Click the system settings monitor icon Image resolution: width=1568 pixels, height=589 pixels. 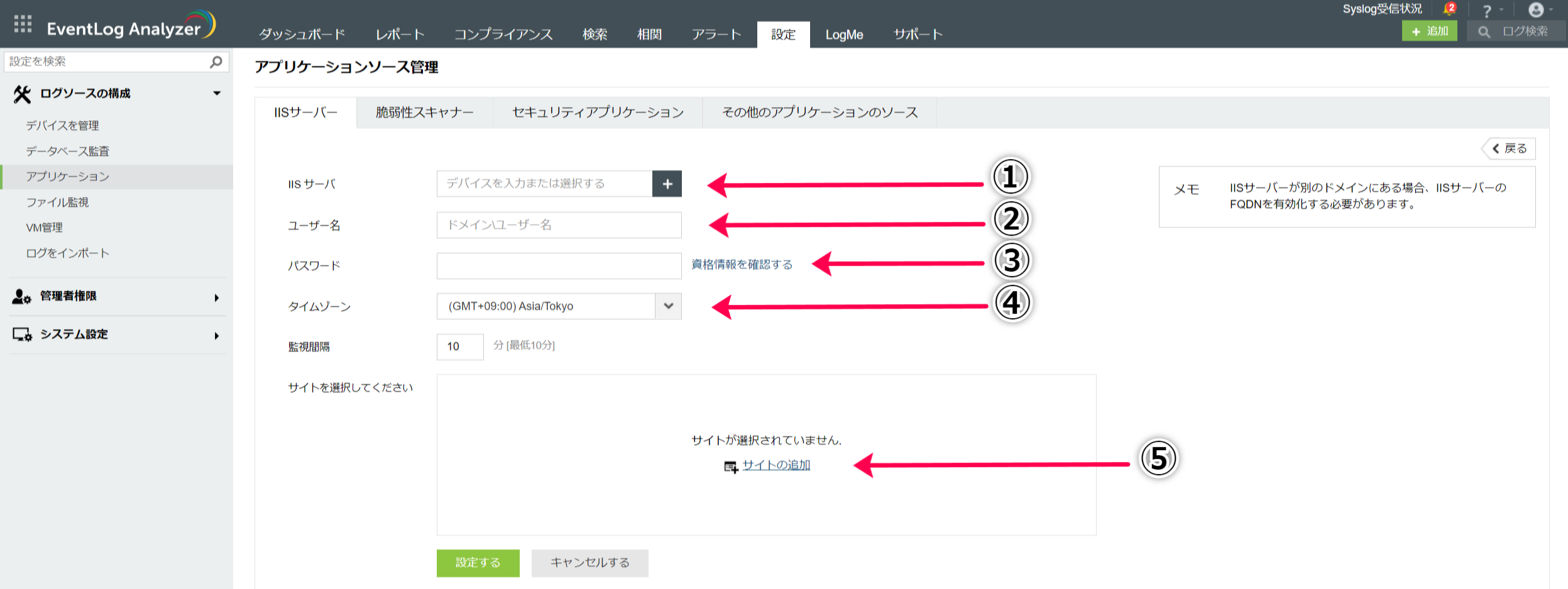pyautogui.click(x=22, y=334)
